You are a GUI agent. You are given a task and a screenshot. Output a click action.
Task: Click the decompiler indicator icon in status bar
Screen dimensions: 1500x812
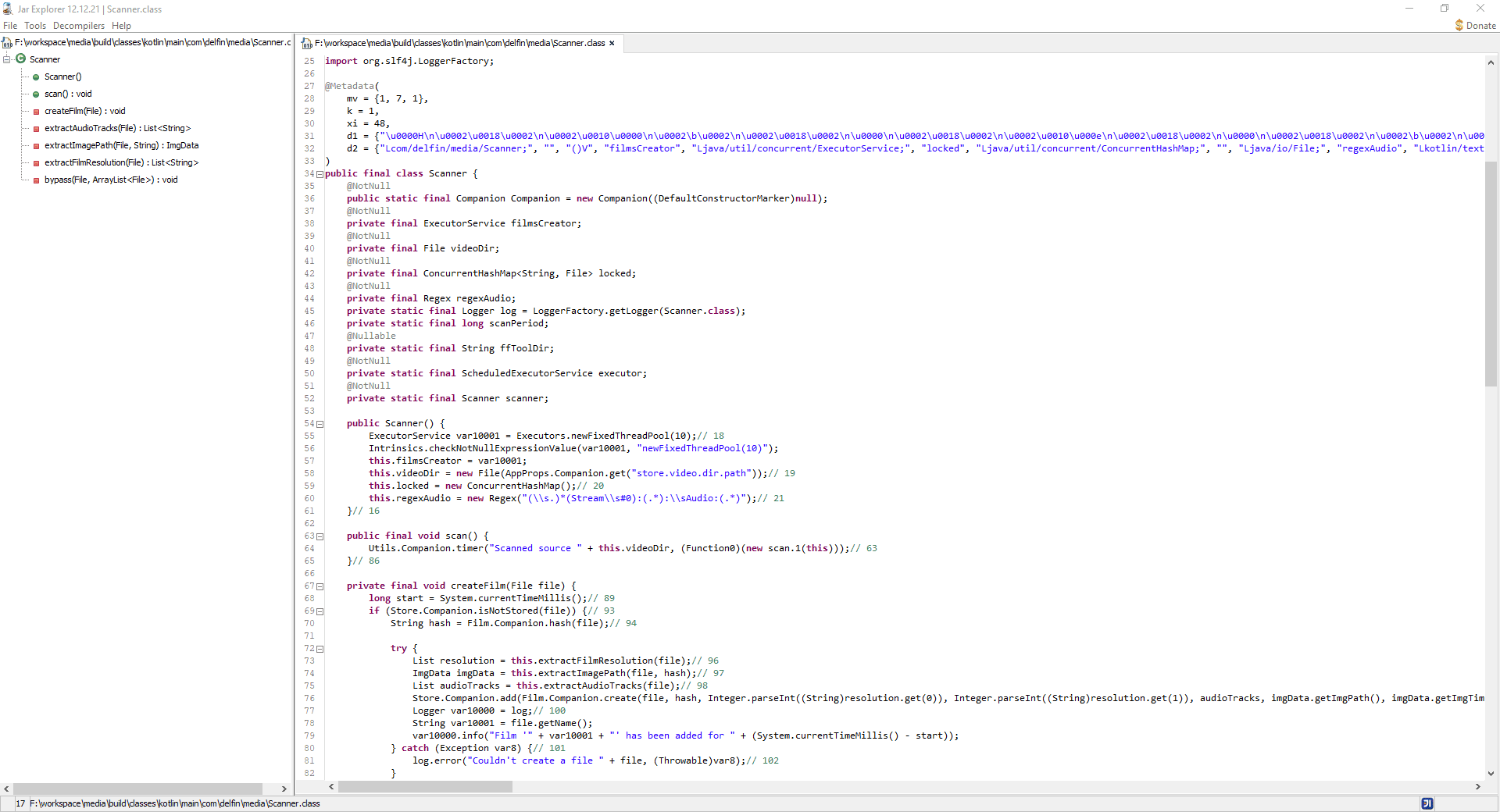coord(1427,803)
